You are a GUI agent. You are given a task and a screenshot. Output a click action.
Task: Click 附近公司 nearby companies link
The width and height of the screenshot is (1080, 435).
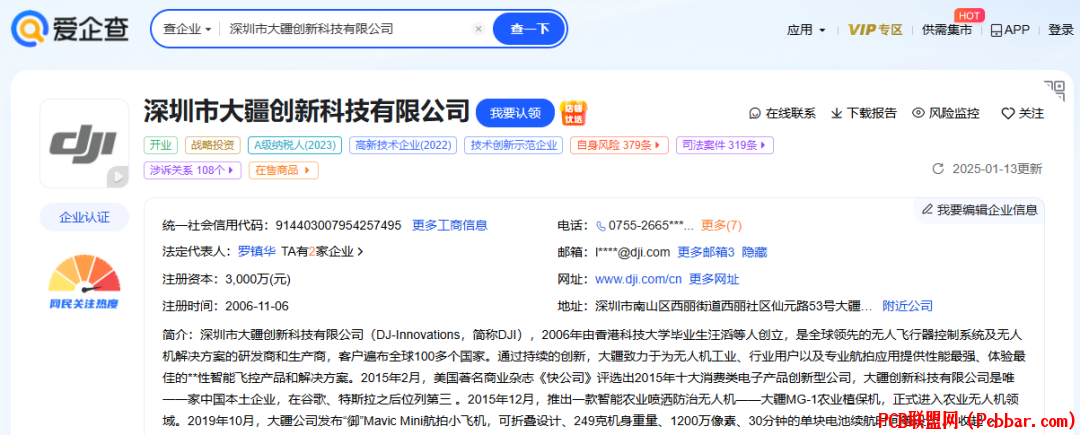point(908,306)
